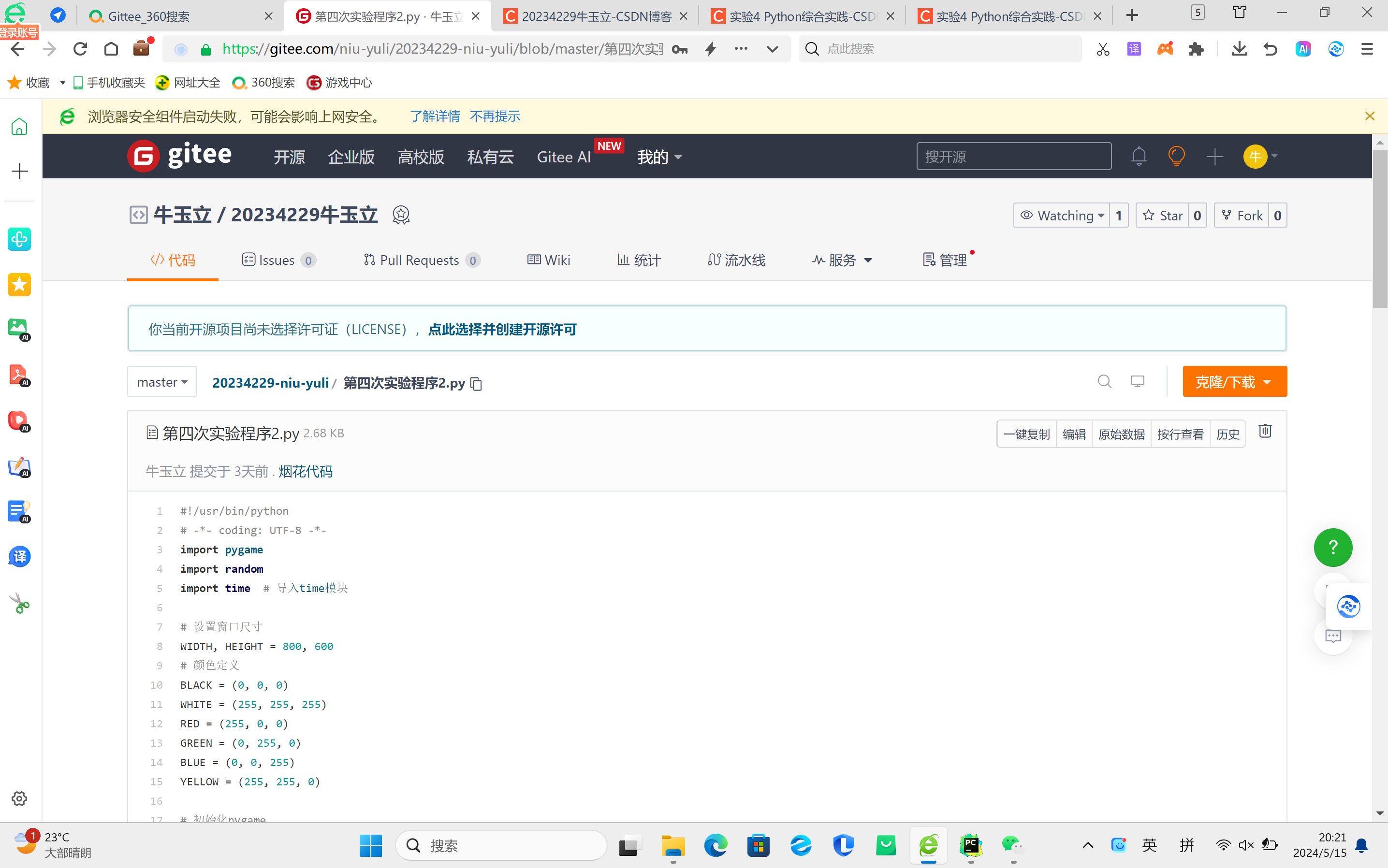Open the 统计 tab

tap(639, 260)
